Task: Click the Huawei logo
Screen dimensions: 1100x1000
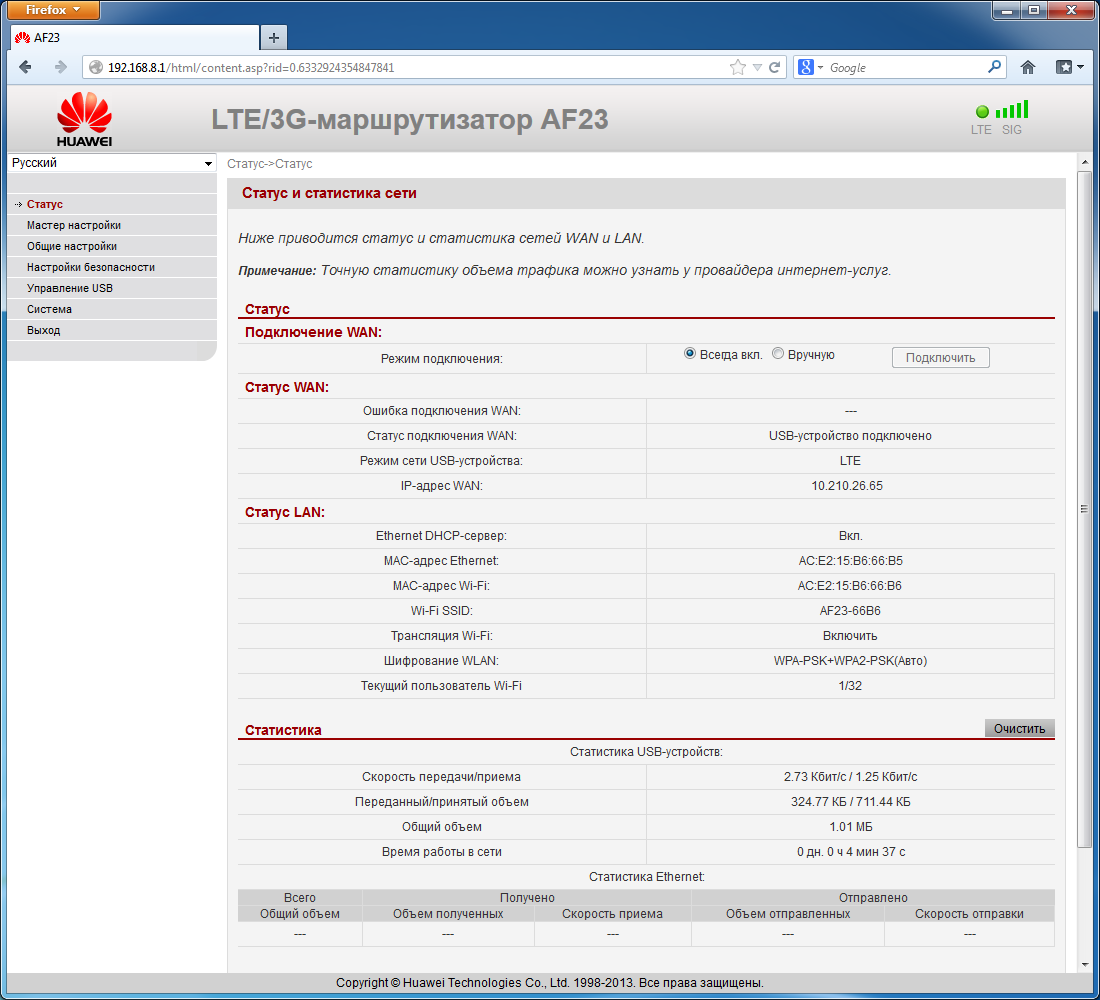Action: tap(84, 119)
